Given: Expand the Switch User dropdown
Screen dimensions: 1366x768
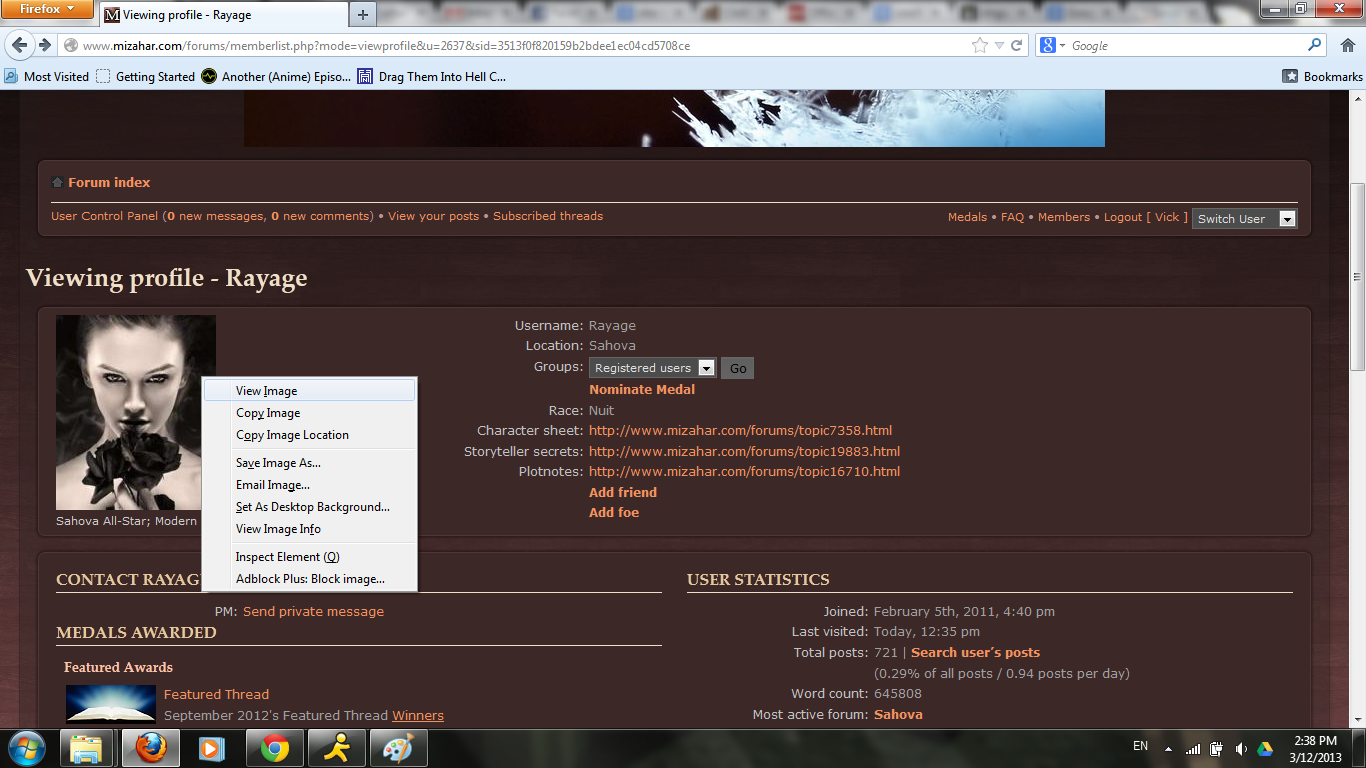Looking at the screenshot, I should 1287,219.
